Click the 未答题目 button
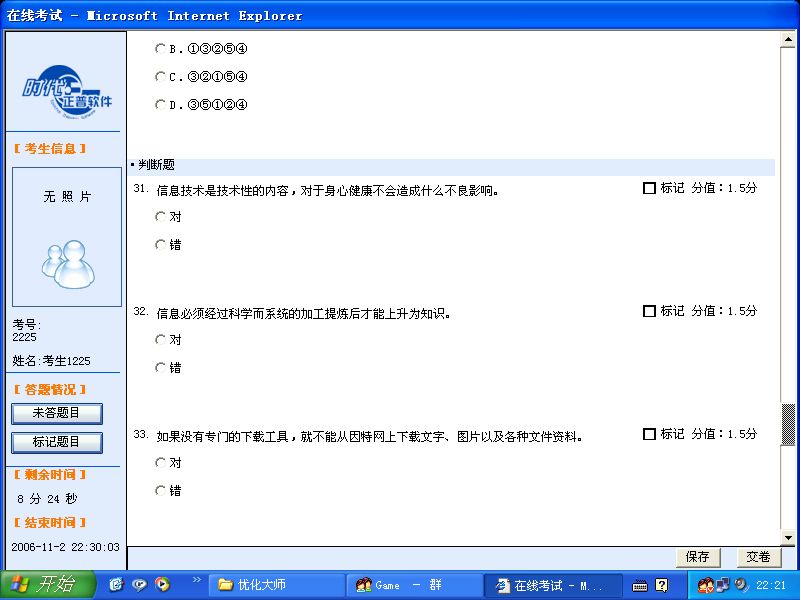 tap(57, 413)
